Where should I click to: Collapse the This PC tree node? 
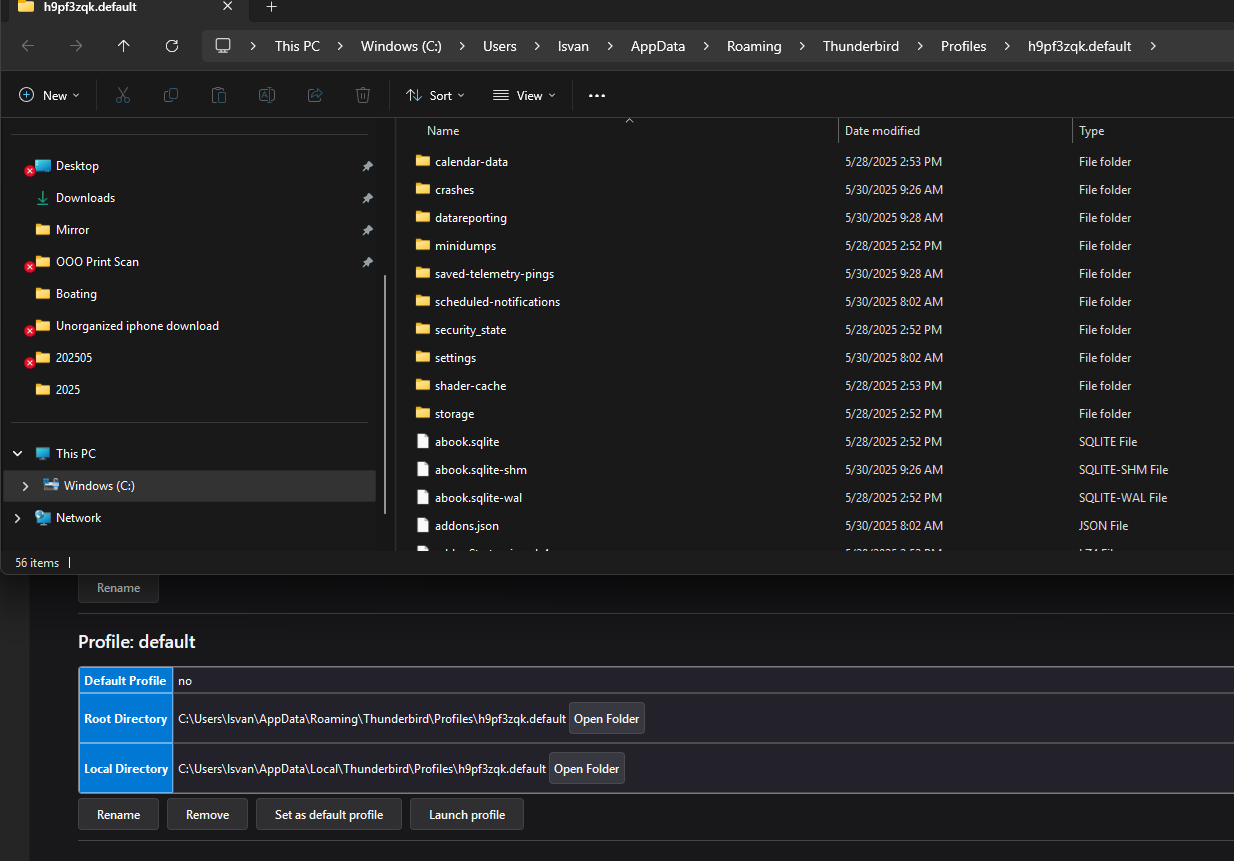pos(17,454)
